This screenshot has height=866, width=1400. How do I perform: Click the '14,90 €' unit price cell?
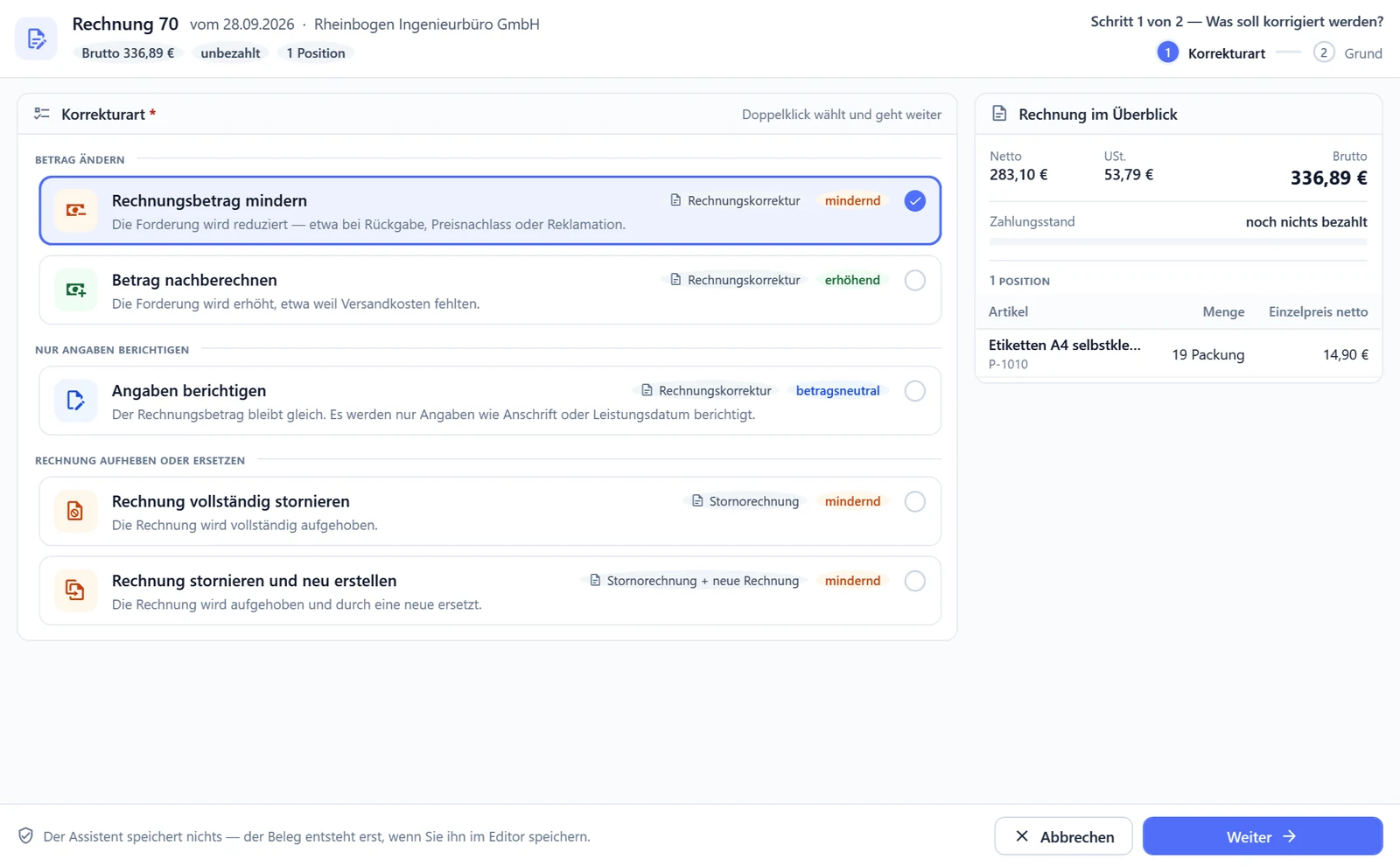1346,355
